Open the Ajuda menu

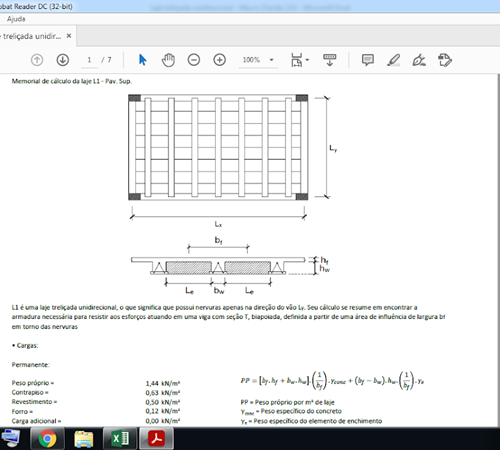tap(16, 19)
